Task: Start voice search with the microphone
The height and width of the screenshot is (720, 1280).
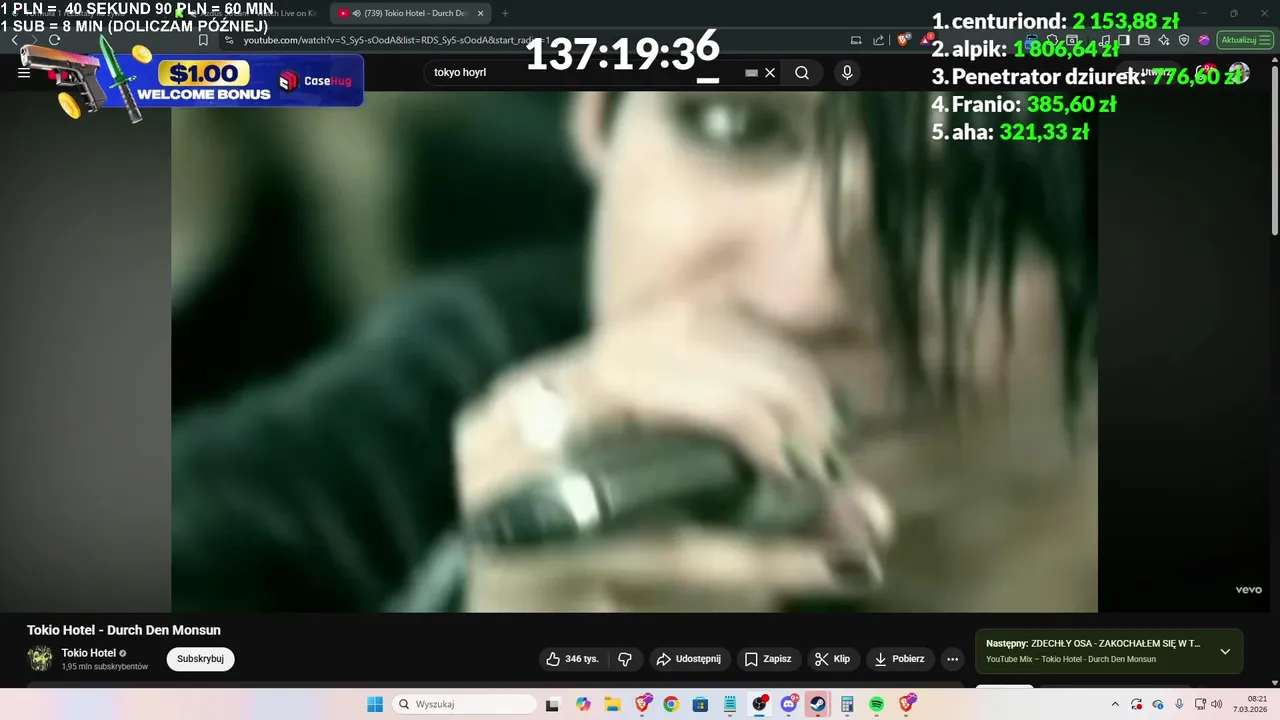Action: tap(847, 73)
